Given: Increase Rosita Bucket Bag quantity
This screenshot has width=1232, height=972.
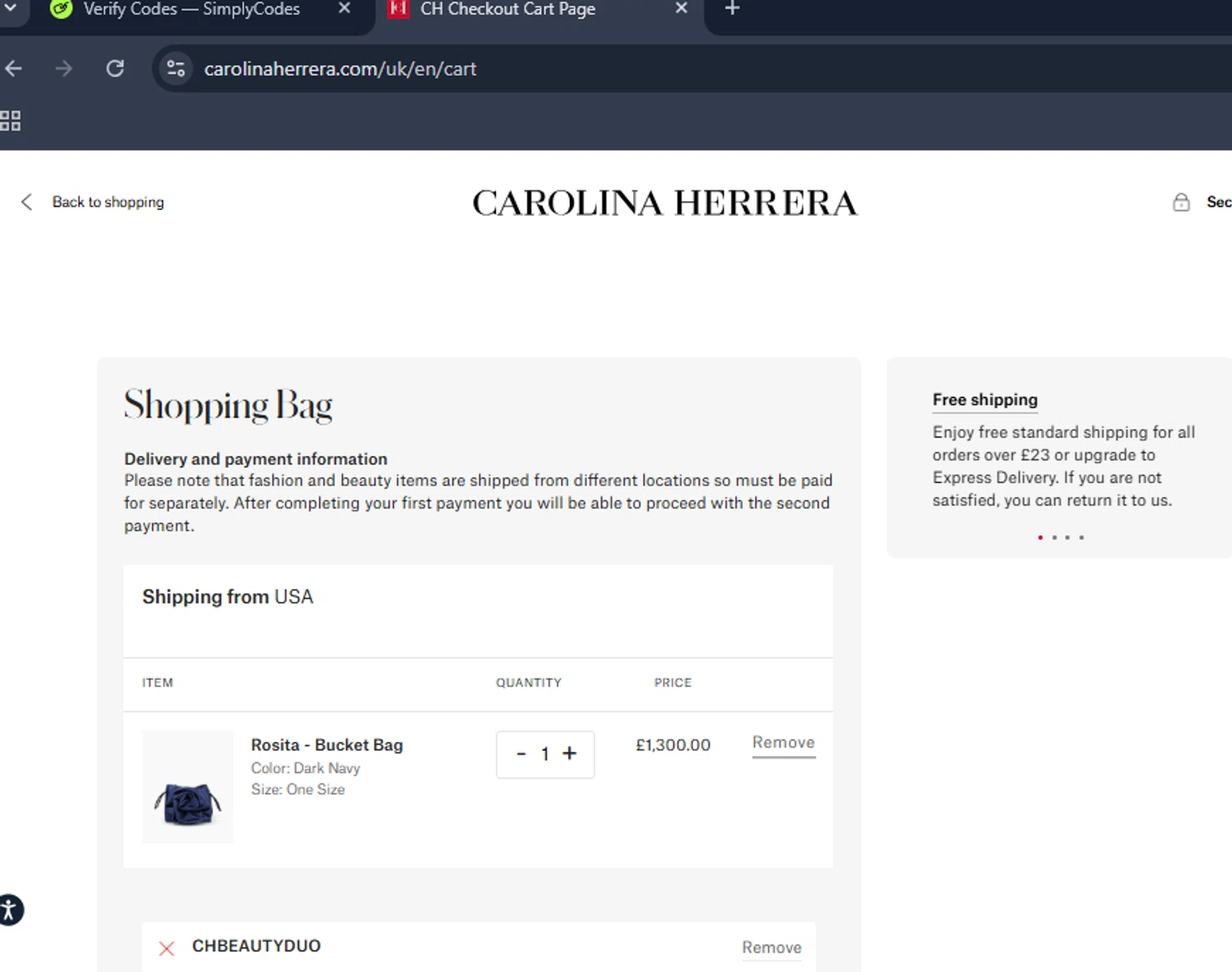Looking at the screenshot, I should tap(569, 753).
